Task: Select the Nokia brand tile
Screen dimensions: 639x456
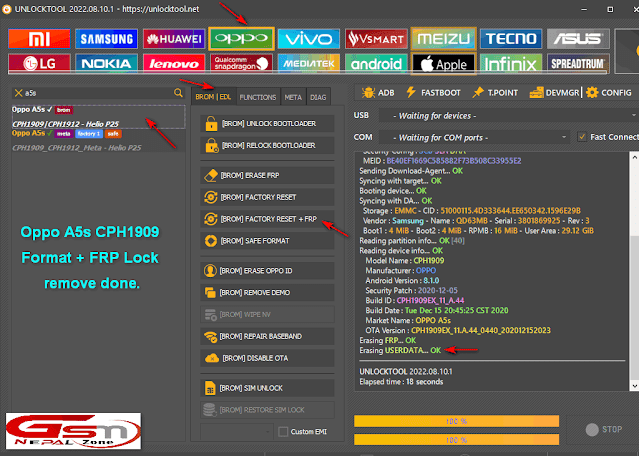Action: (x=106, y=63)
